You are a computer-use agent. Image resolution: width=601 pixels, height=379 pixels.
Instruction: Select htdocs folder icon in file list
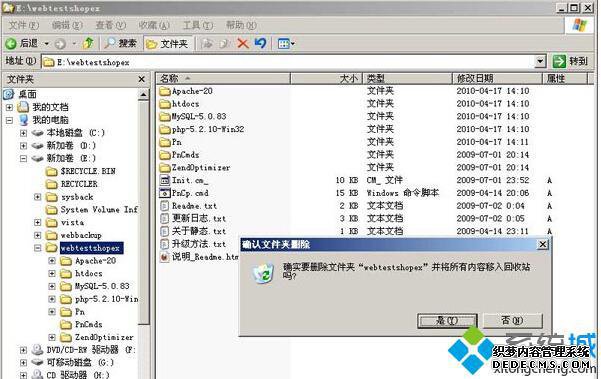[165, 104]
